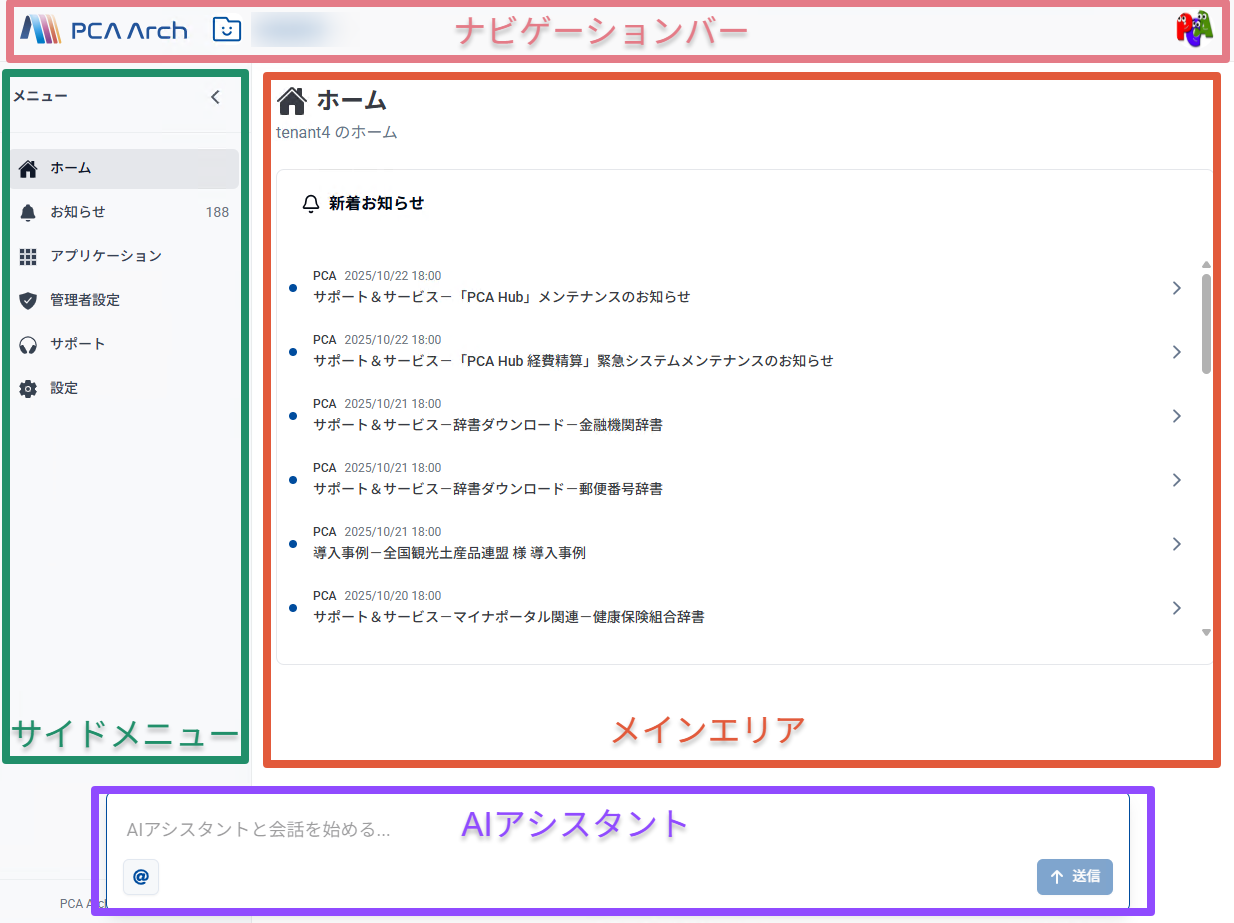The height and width of the screenshot is (923, 1234).
Task: Select お知らせ in the side menu
Action: (78, 212)
